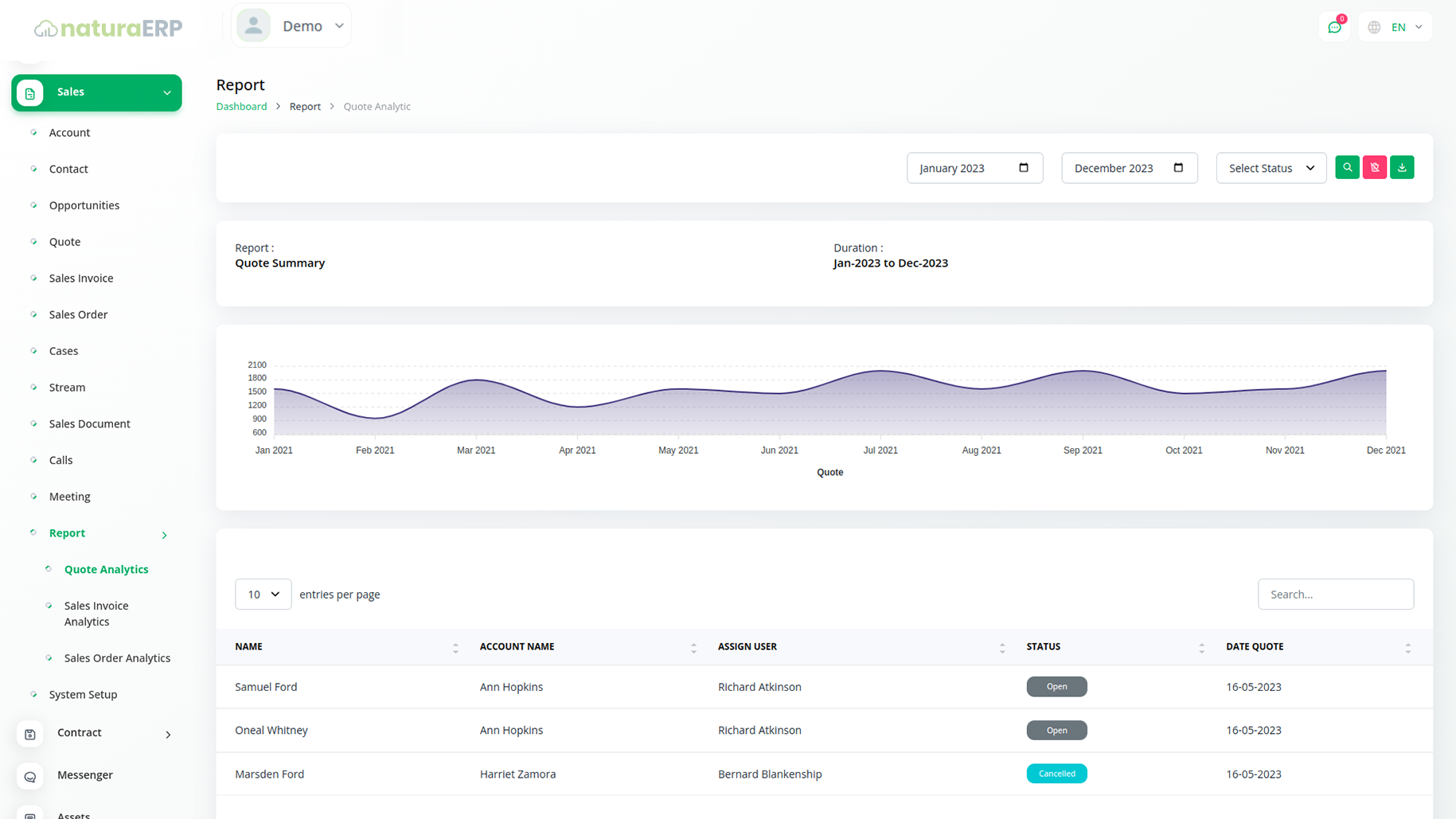This screenshot has width=1456, height=819.
Task: Click the red reset filter button
Action: [x=1375, y=167]
